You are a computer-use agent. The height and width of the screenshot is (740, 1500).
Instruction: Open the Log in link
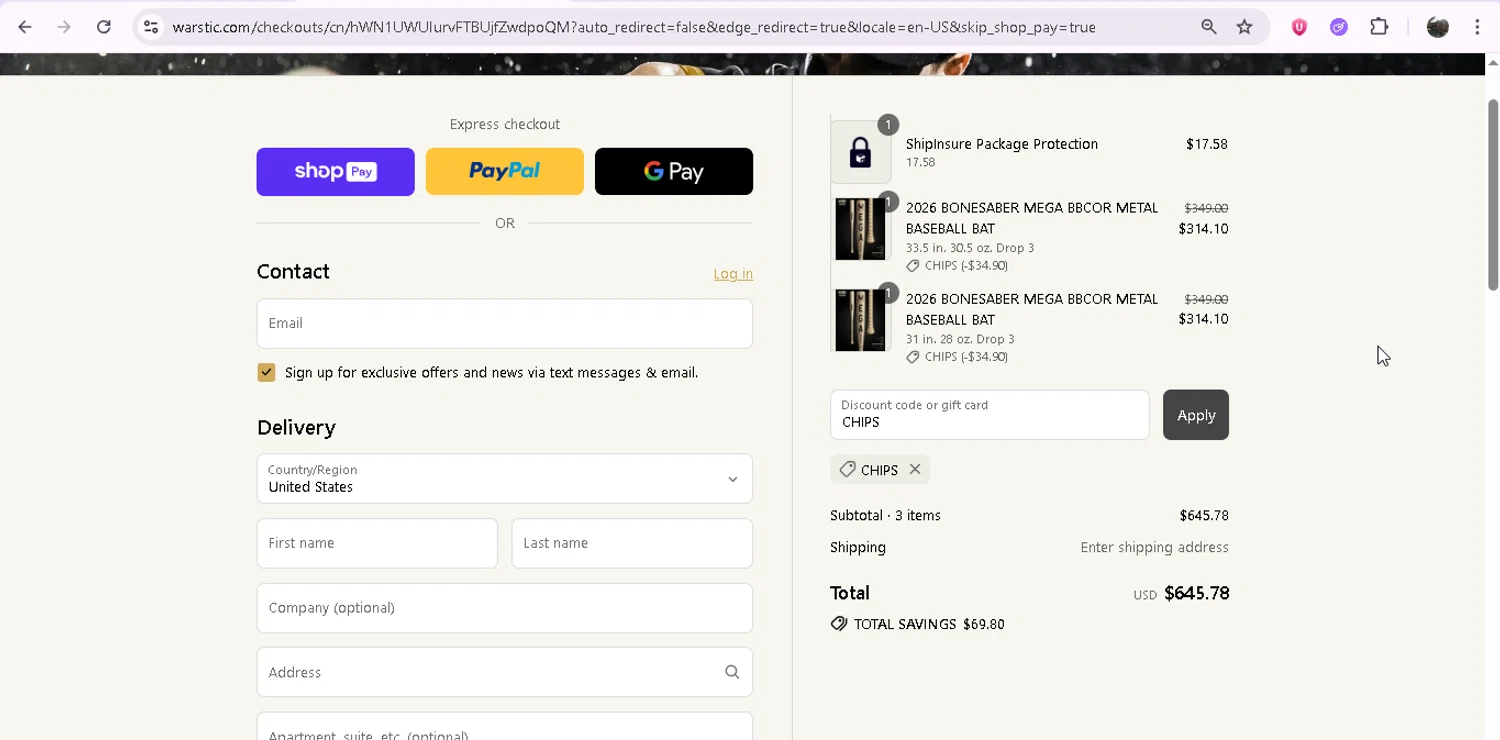point(733,274)
